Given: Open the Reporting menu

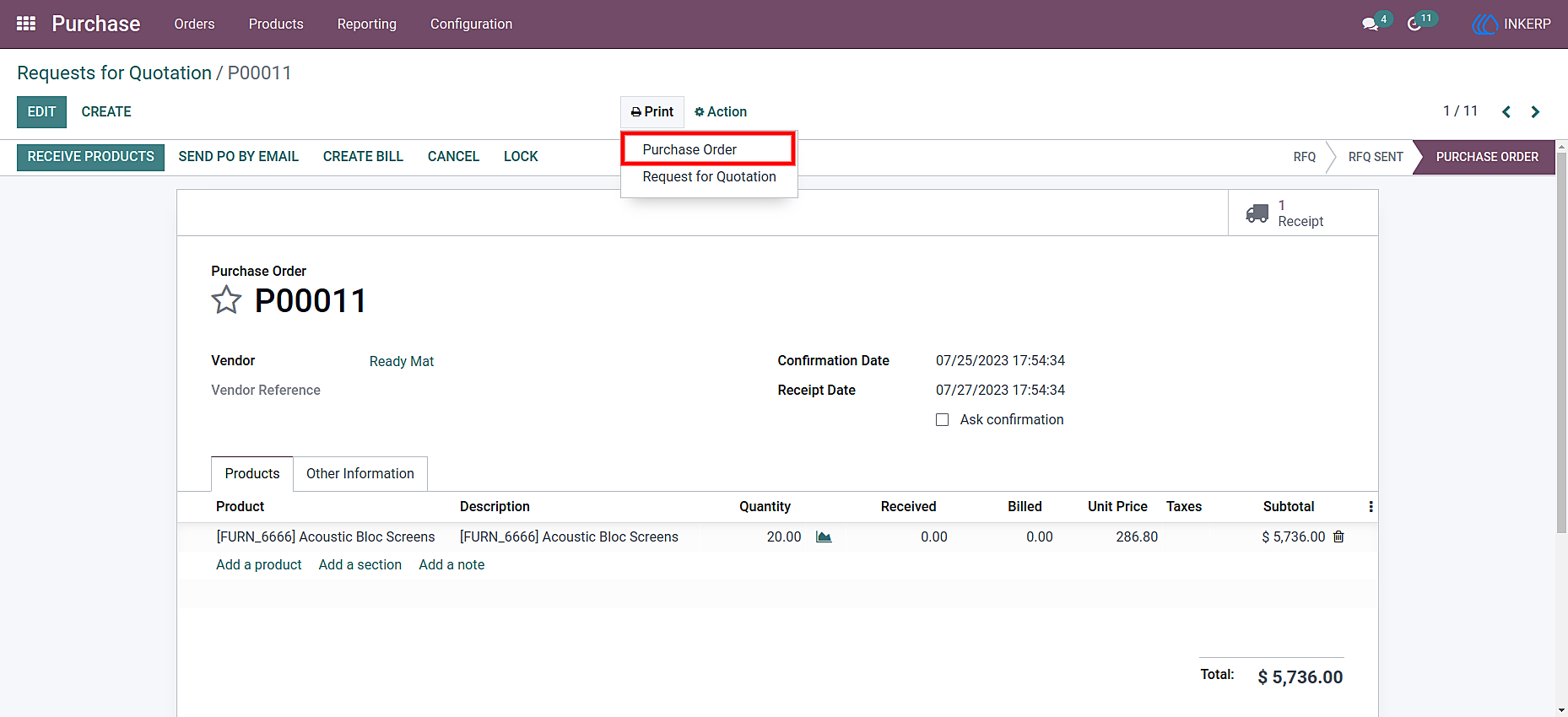Looking at the screenshot, I should coord(366,24).
